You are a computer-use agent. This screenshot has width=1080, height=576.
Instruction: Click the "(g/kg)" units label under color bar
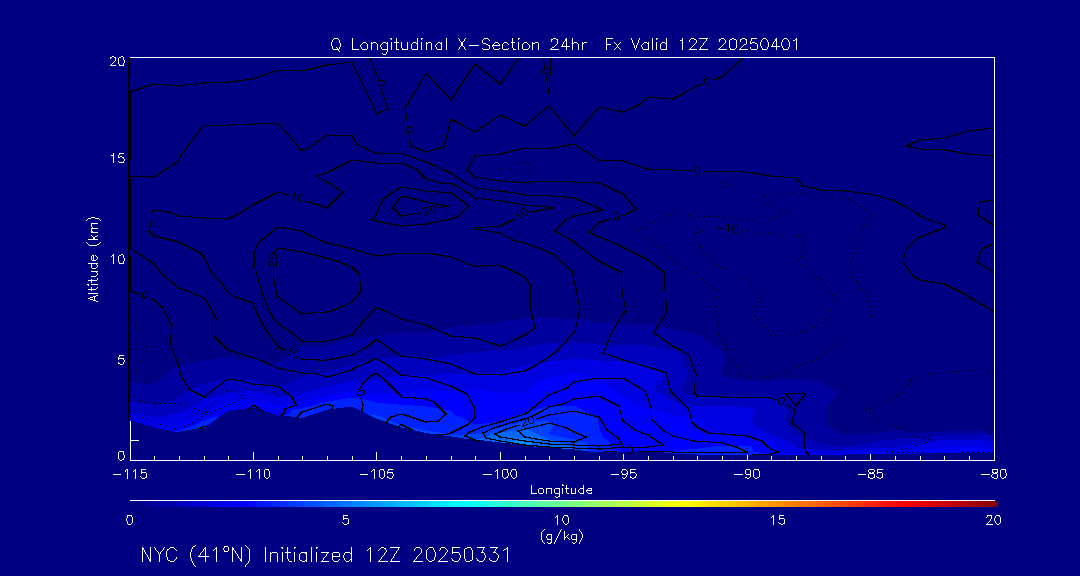point(563,537)
